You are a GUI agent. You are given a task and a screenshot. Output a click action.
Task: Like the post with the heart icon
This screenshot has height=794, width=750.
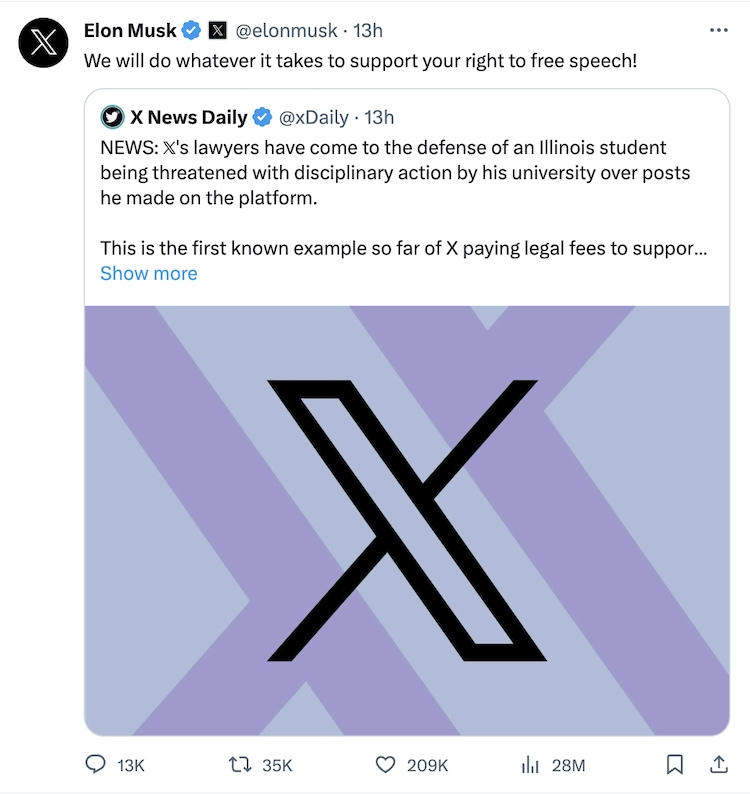pos(386,765)
